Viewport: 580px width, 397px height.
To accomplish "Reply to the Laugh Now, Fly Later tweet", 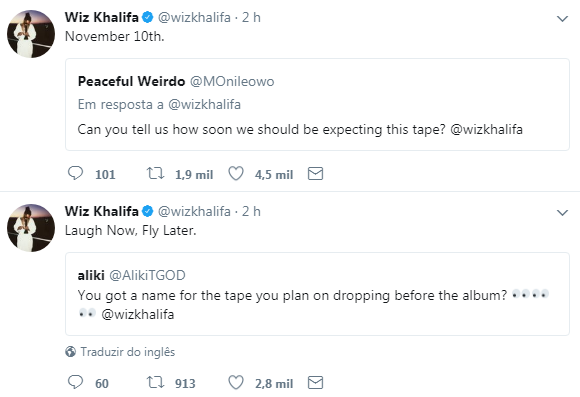I will [x=75, y=382].
